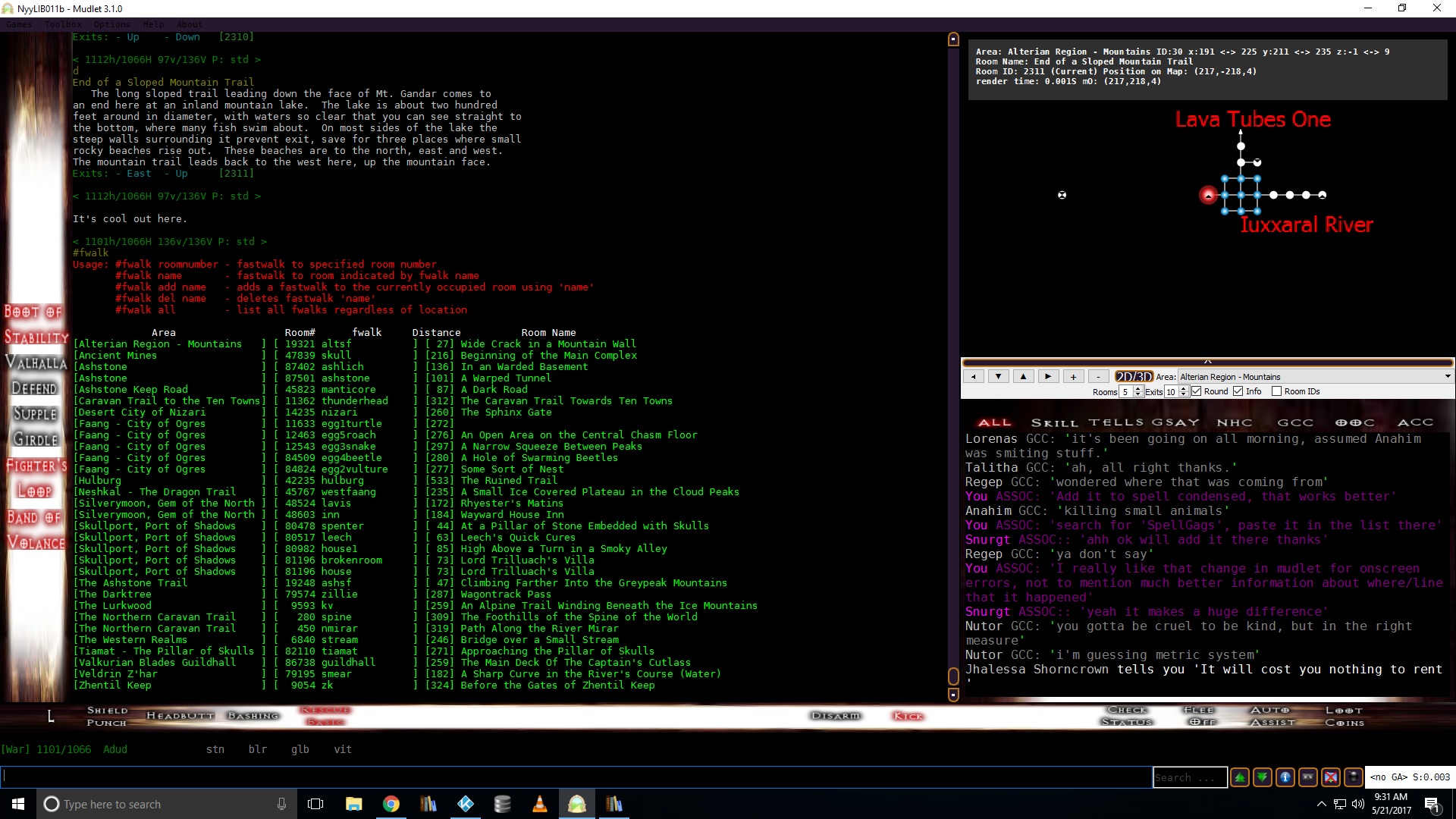Toggle the 2D/3D map view button
The width and height of the screenshot is (1456, 819).
coord(1133,376)
